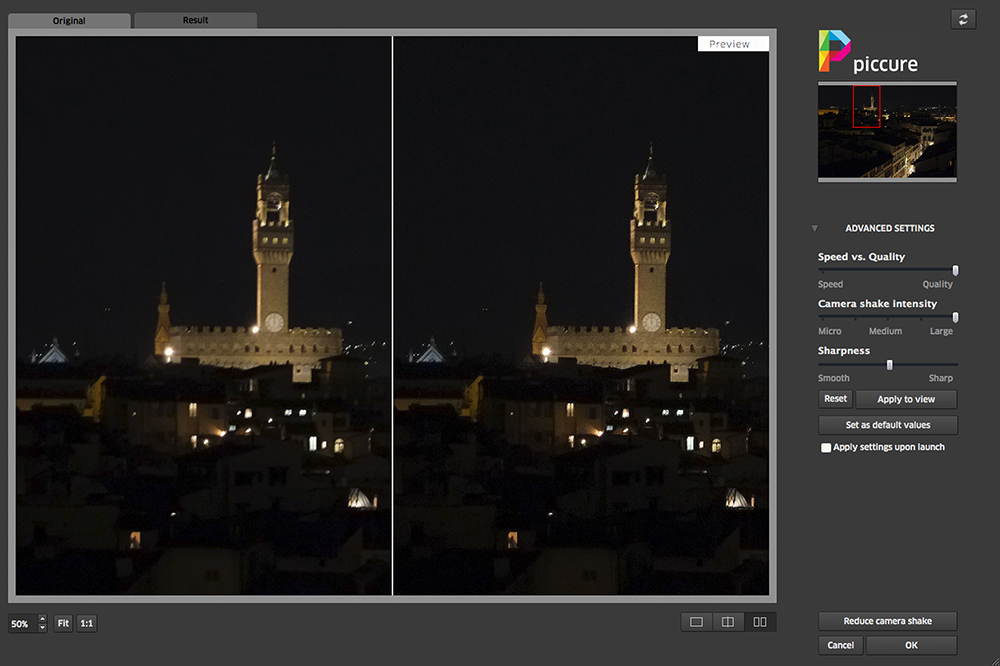Click the zoom percentage input field
The image size is (1000, 666).
click(x=21, y=623)
